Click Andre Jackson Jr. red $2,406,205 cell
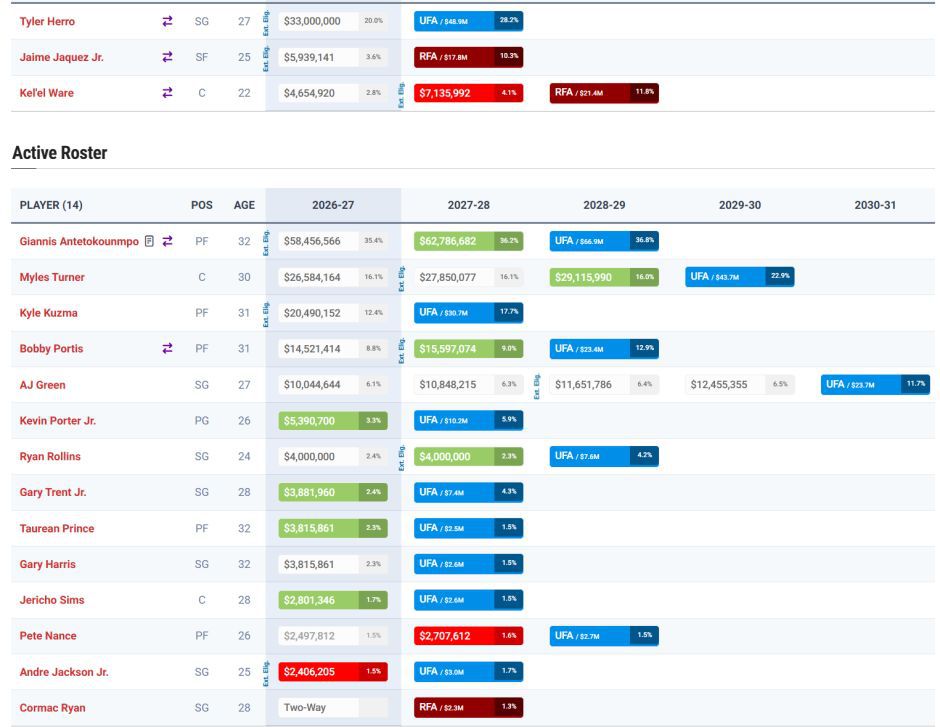 click(x=333, y=671)
